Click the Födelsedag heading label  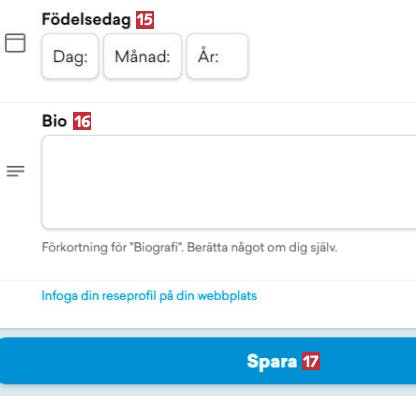click(86, 20)
